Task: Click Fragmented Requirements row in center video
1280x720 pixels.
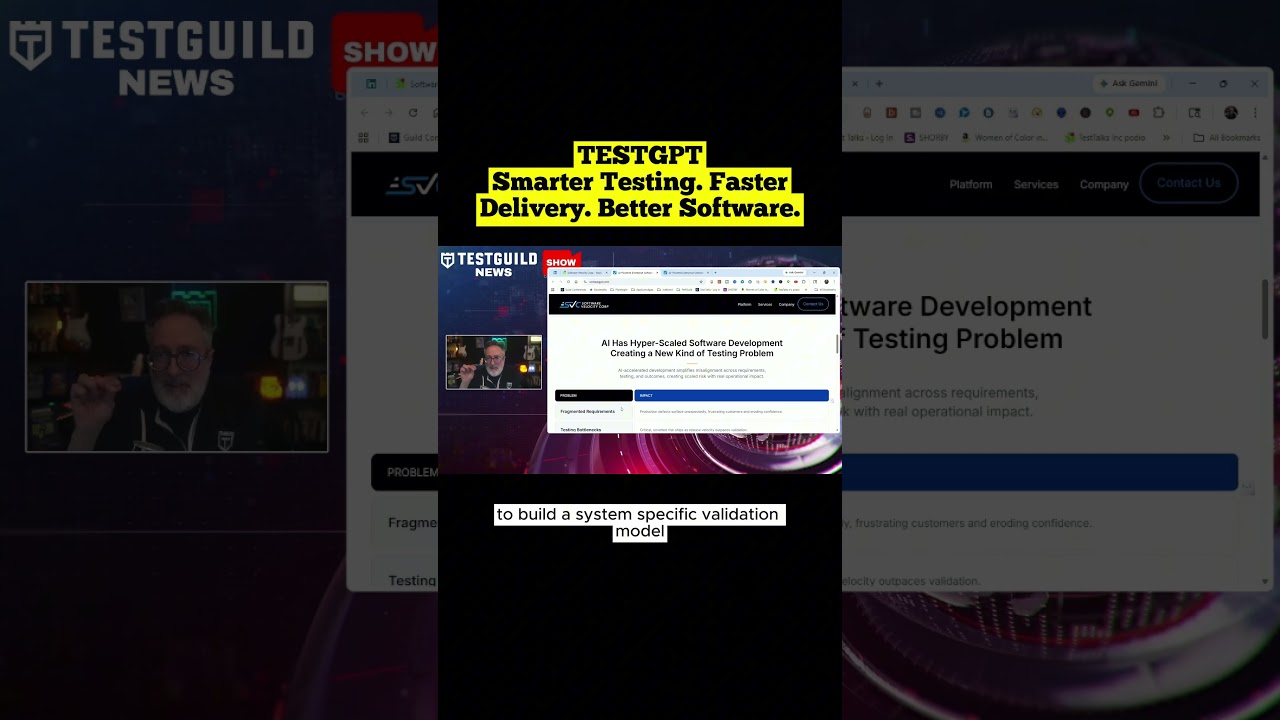Action: [594, 411]
